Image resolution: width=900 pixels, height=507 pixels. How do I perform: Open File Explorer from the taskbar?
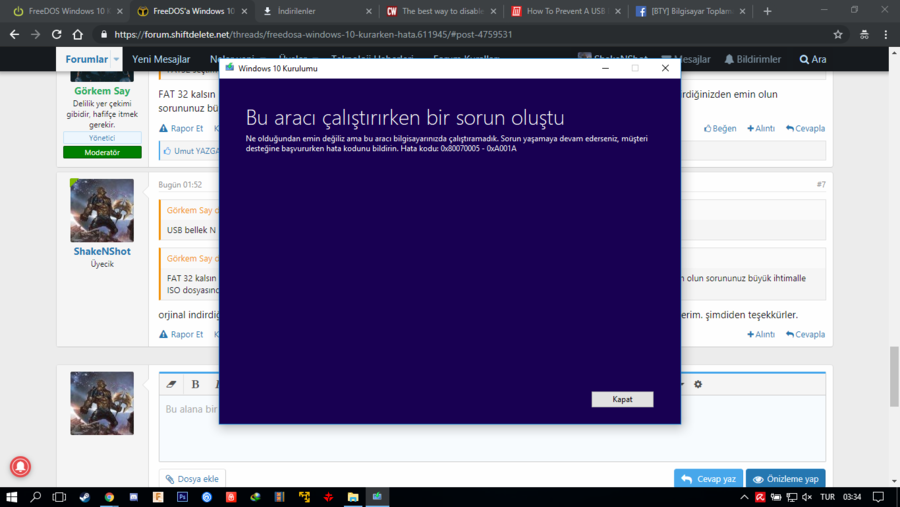tap(352, 497)
